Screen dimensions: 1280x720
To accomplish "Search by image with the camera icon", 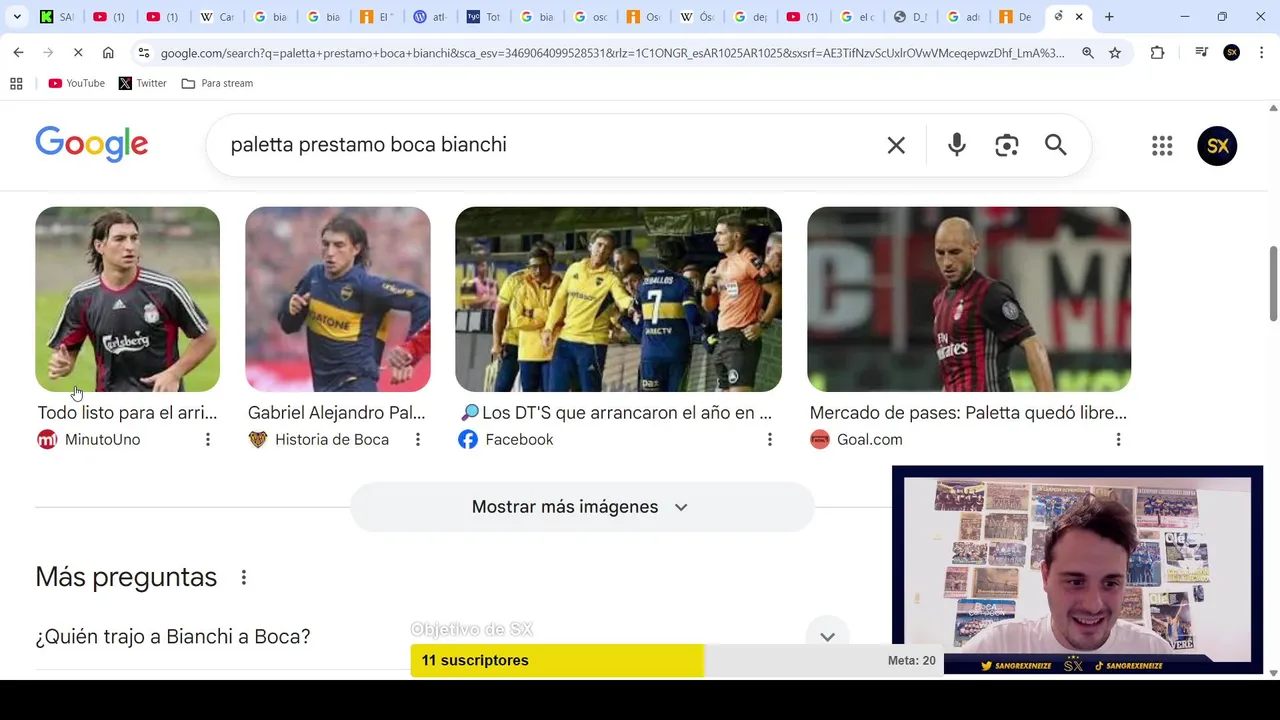I will [1007, 145].
